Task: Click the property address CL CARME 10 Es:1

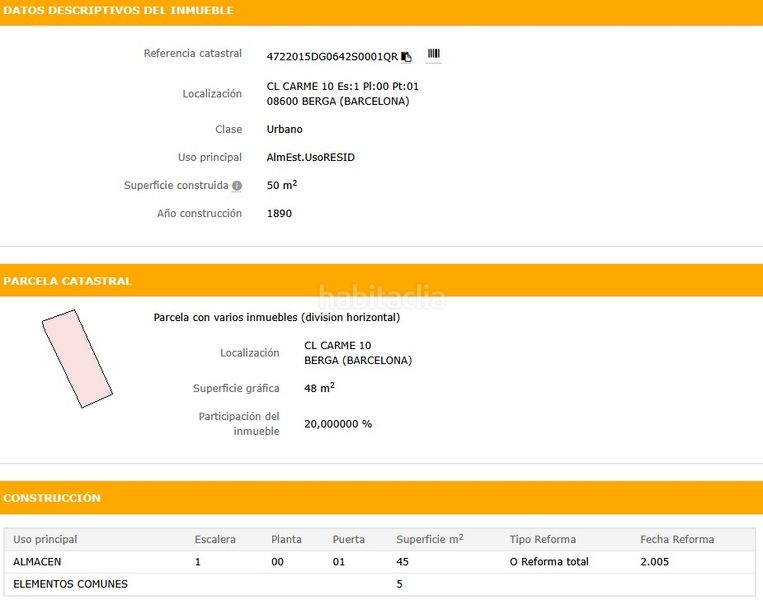Action: [x=342, y=87]
